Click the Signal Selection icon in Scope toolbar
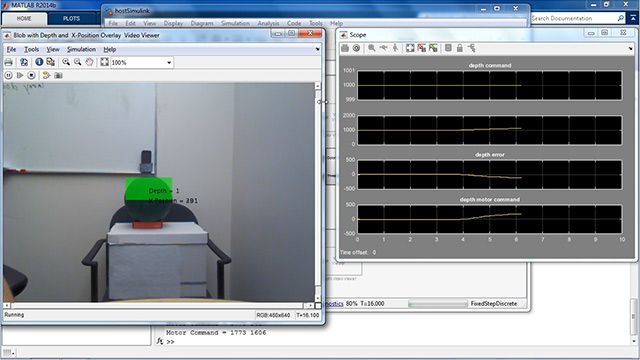 tap(471, 48)
